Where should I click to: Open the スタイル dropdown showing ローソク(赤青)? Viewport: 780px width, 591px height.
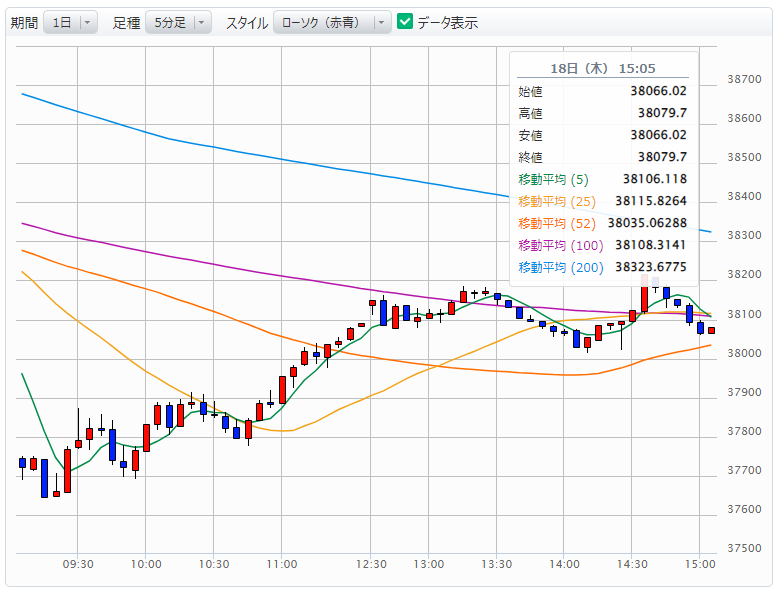click(x=332, y=22)
